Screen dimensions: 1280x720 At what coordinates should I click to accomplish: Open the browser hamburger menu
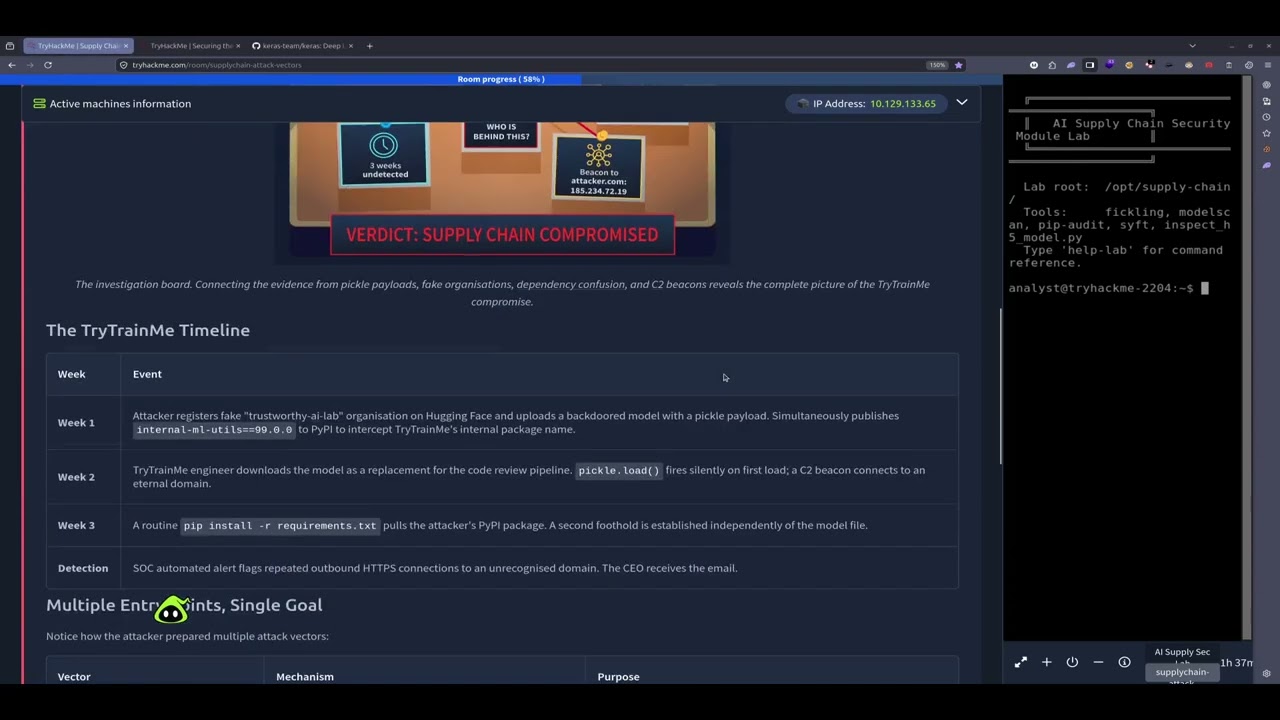pyautogui.click(x=1268, y=65)
